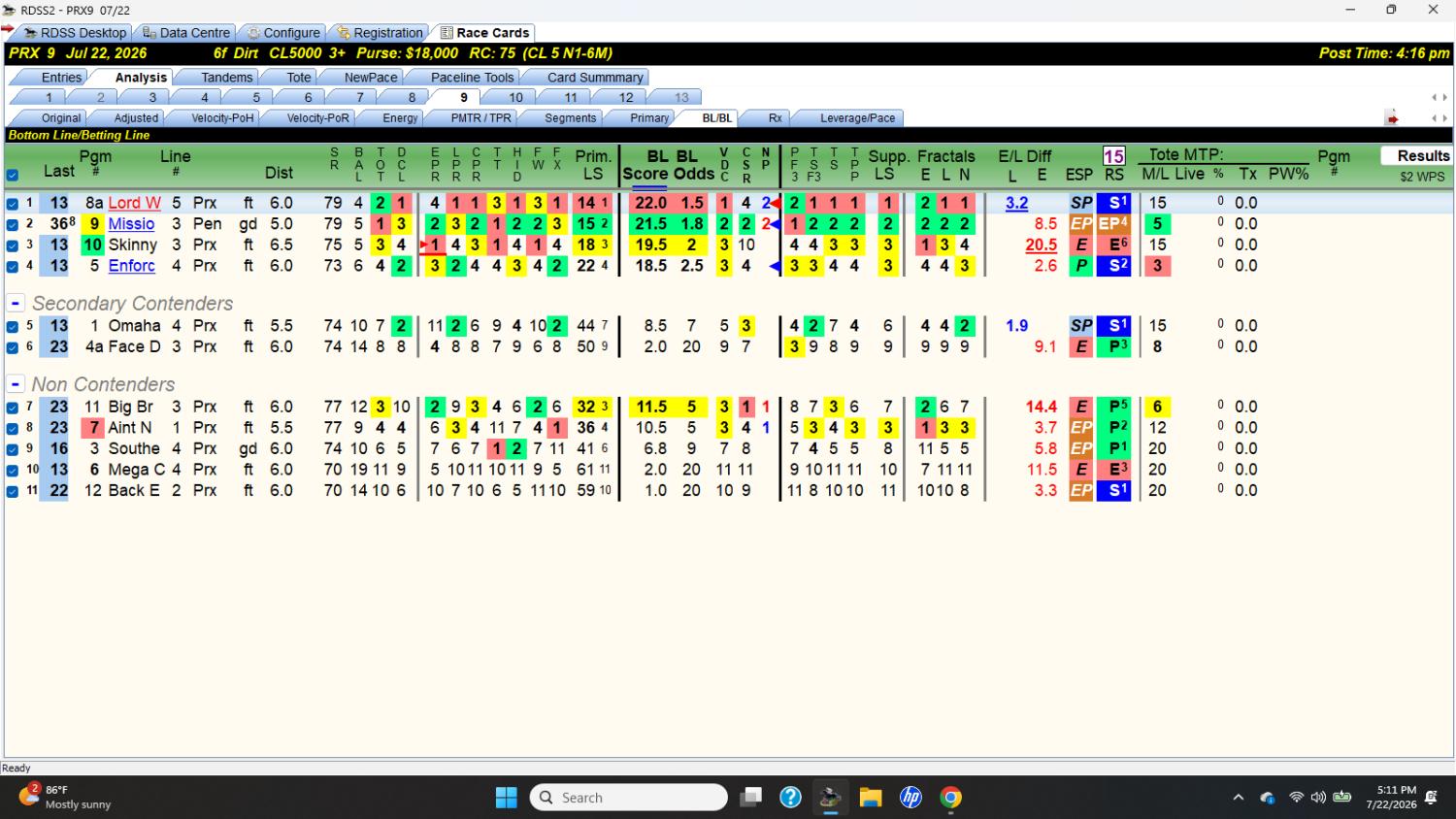
Task: Open the Wi-Fi network tray icon
Action: (x=1296, y=798)
